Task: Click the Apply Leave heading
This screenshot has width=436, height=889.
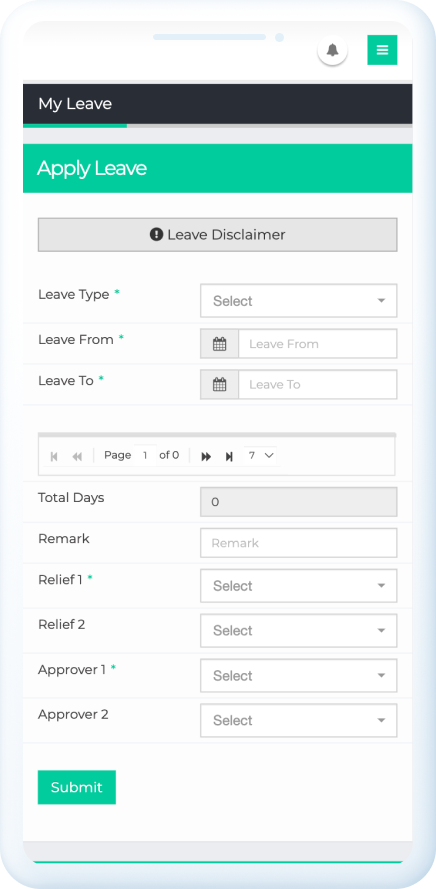Action: click(x=92, y=168)
